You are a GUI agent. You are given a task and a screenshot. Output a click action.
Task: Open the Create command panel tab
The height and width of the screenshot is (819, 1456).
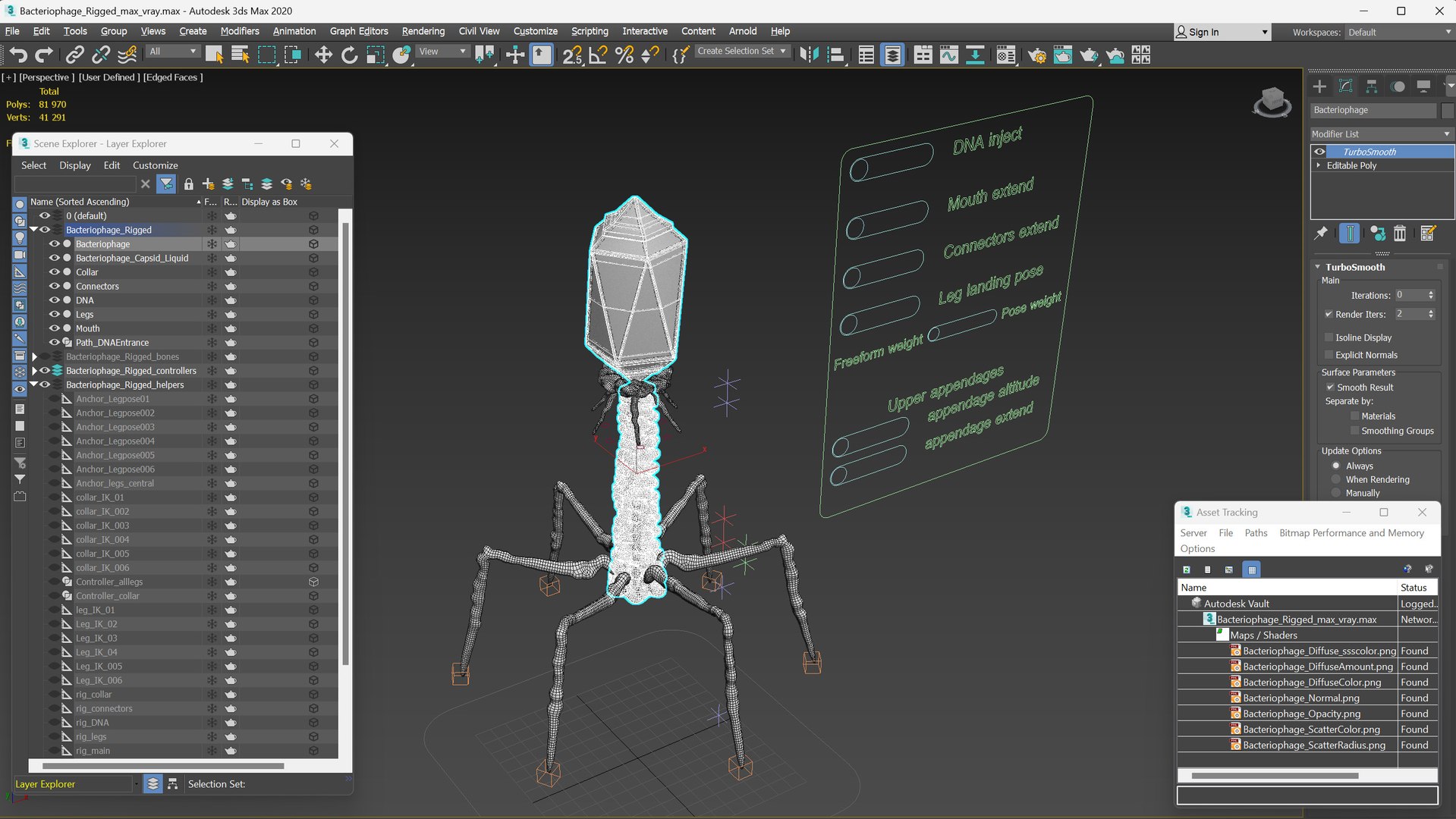[1319, 86]
